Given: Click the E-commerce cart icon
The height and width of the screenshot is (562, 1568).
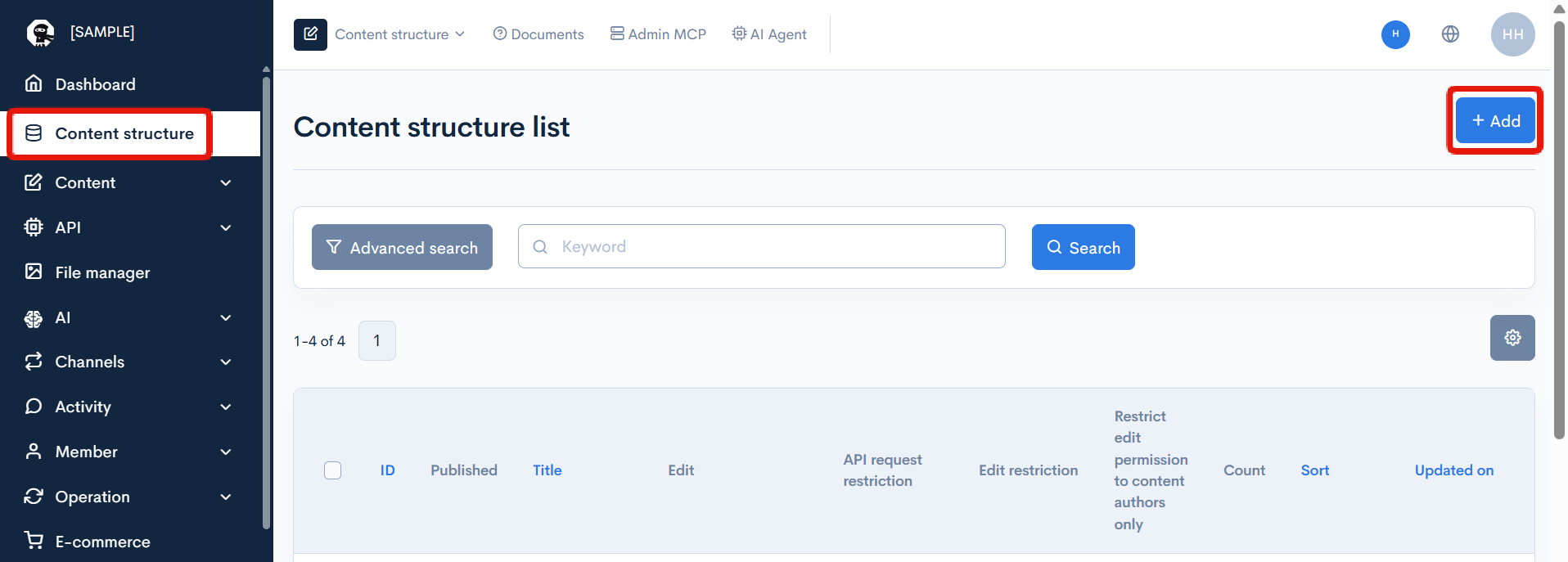Looking at the screenshot, I should tap(34, 541).
